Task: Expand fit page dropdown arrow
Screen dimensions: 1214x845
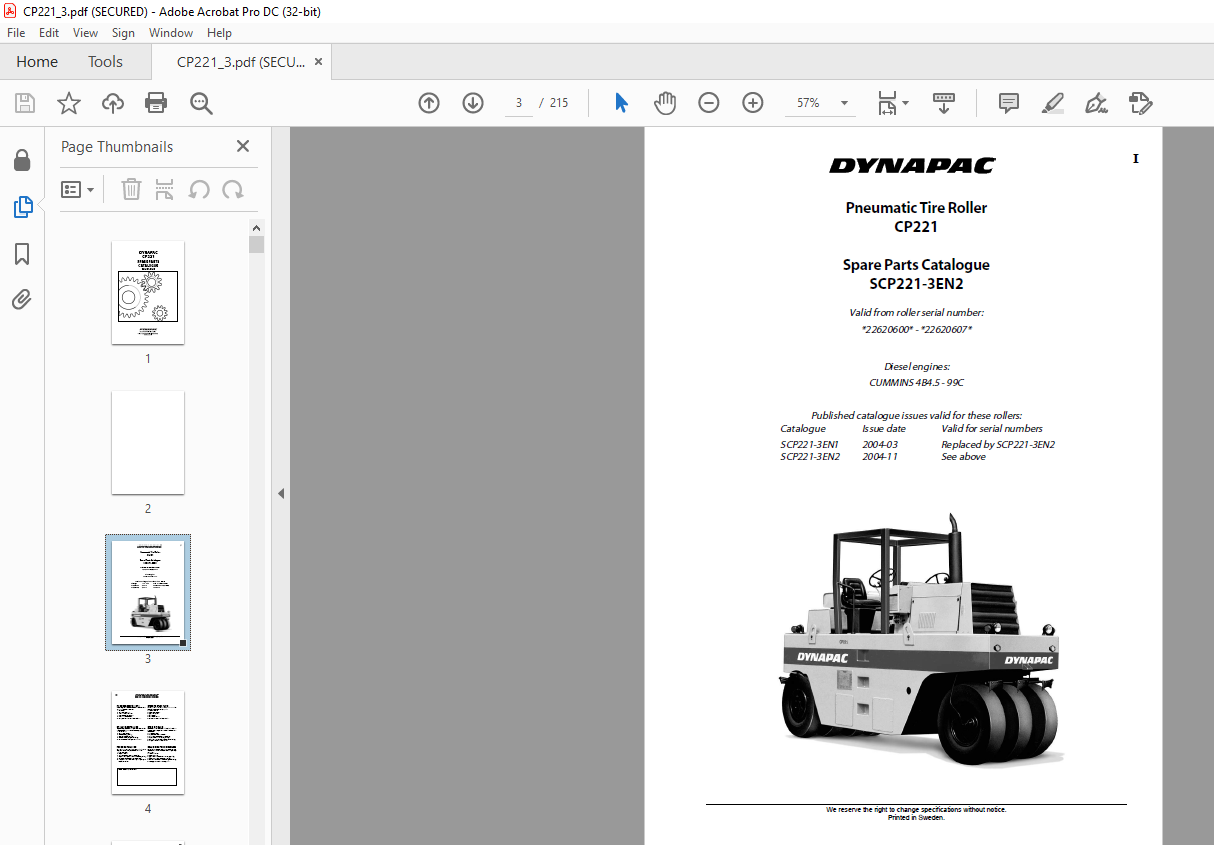Action: tap(906, 103)
